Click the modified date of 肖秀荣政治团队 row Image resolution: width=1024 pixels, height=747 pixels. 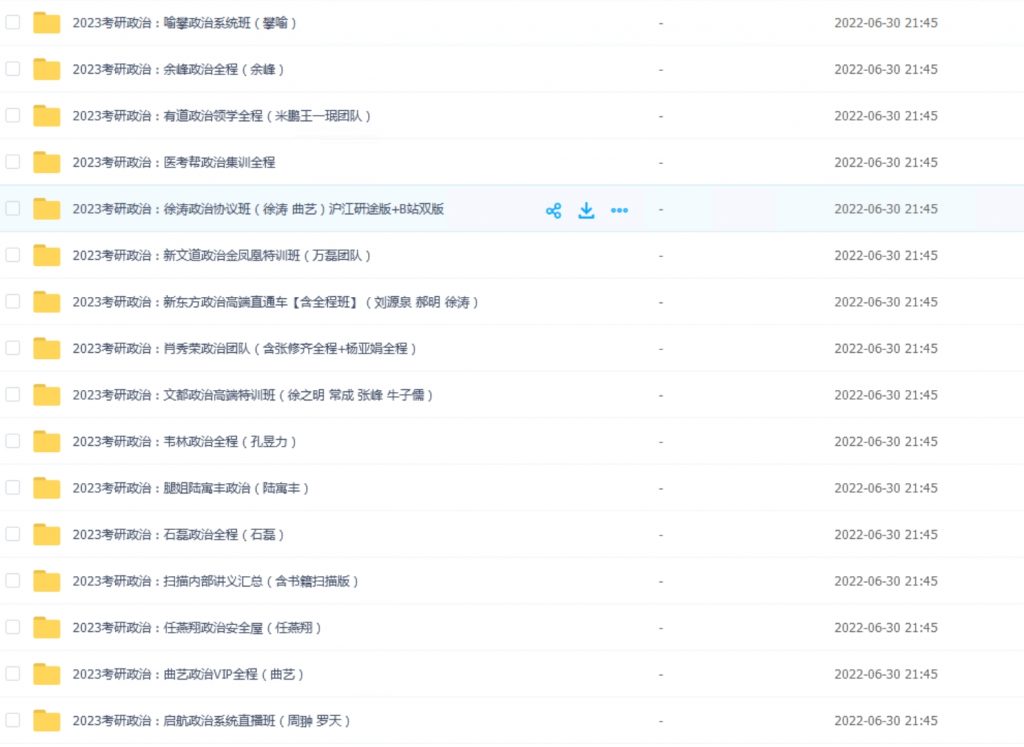click(886, 348)
